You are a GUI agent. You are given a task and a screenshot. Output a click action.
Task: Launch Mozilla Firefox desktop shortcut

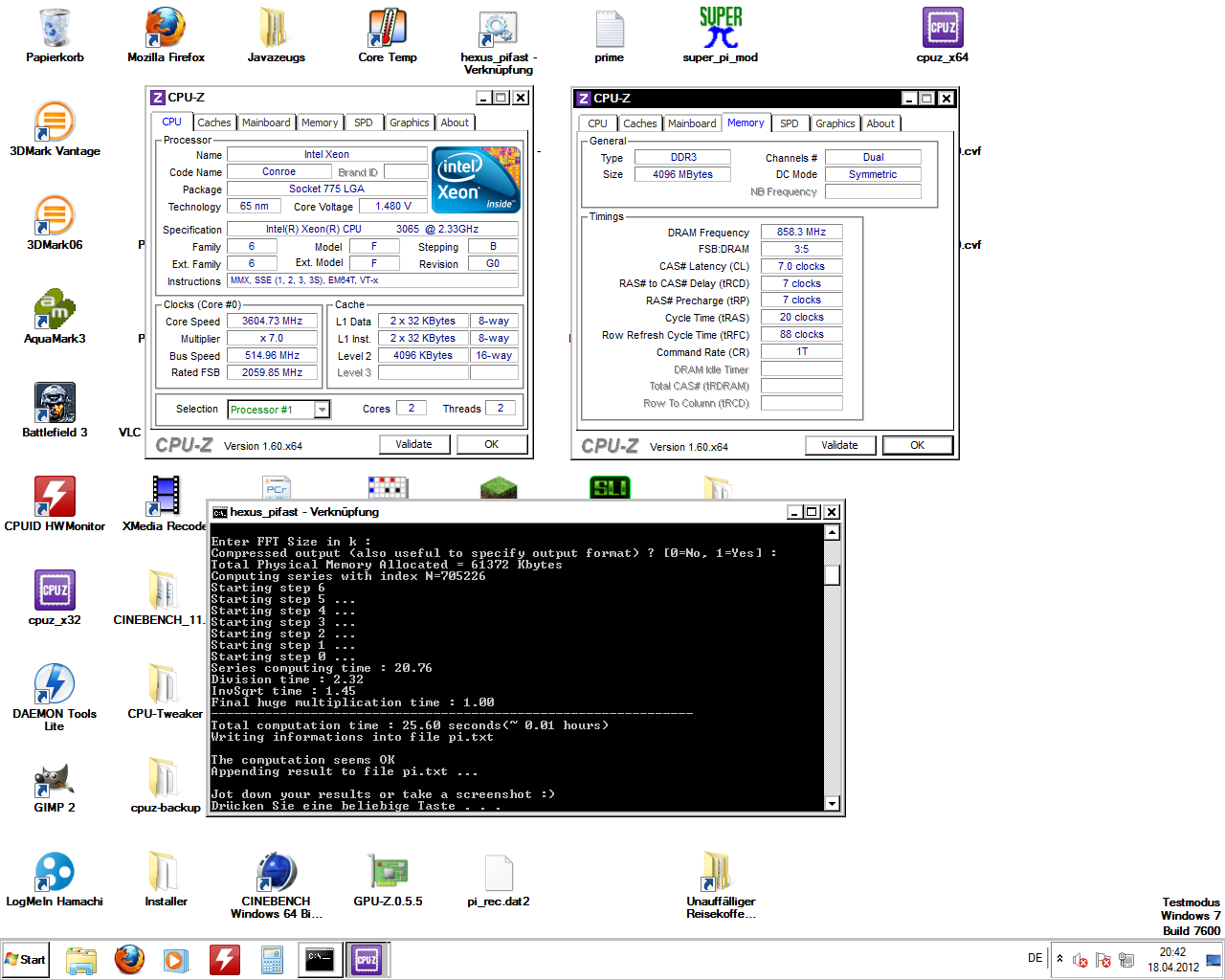click(x=166, y=35)
